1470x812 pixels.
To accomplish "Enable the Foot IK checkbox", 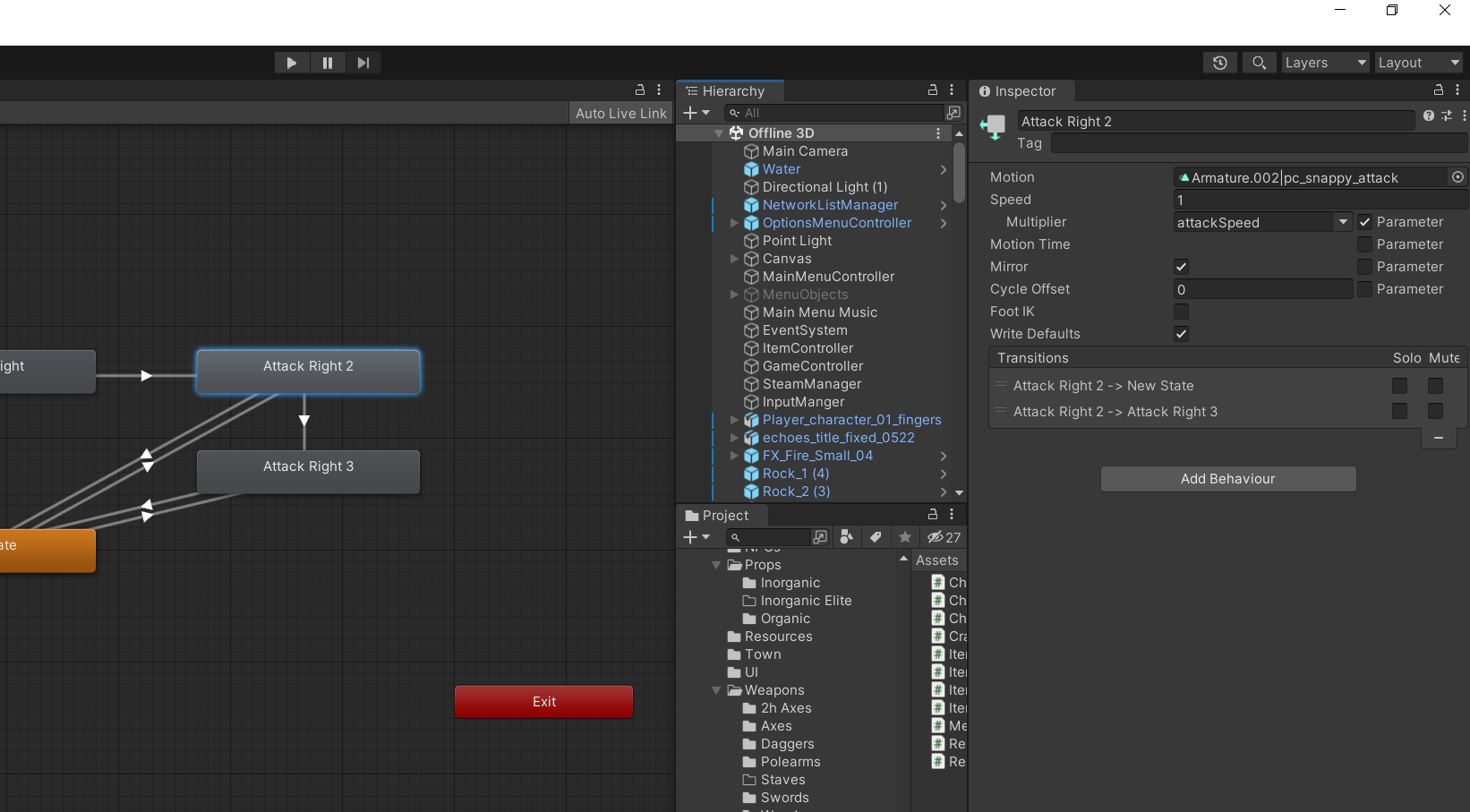I will [x=1181, y=312].
